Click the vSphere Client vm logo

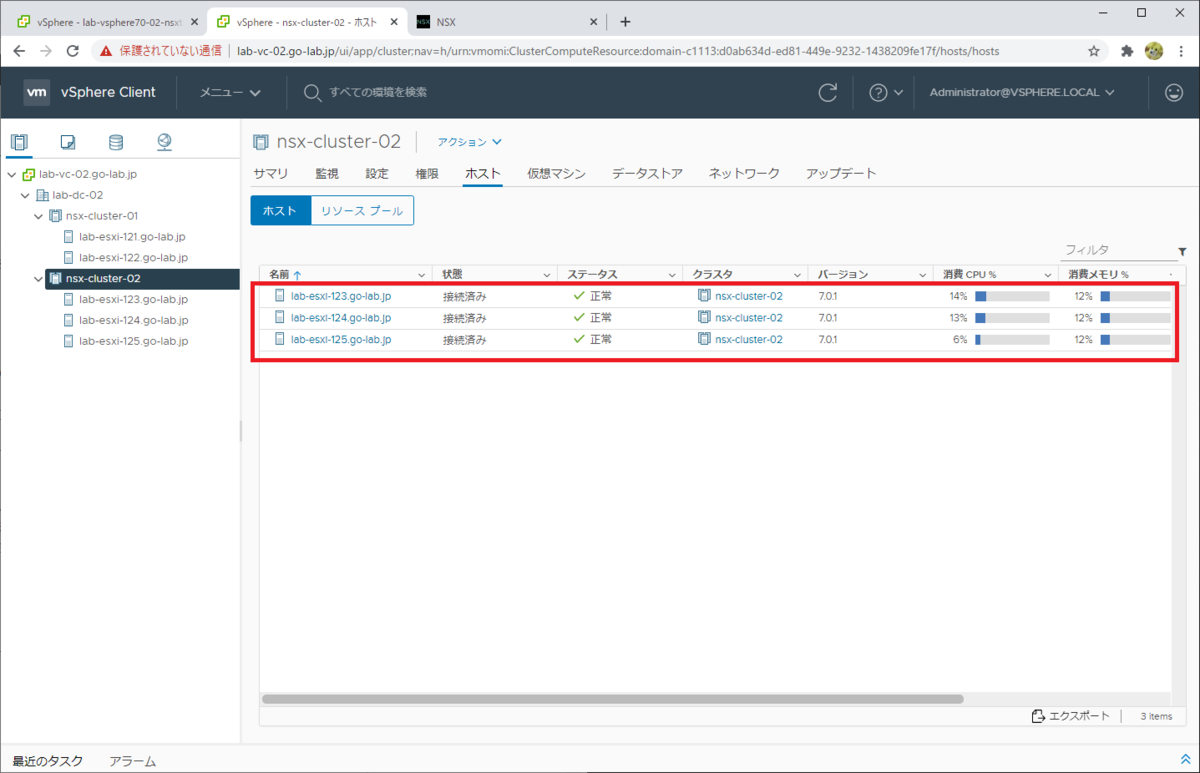click(37, 92)
